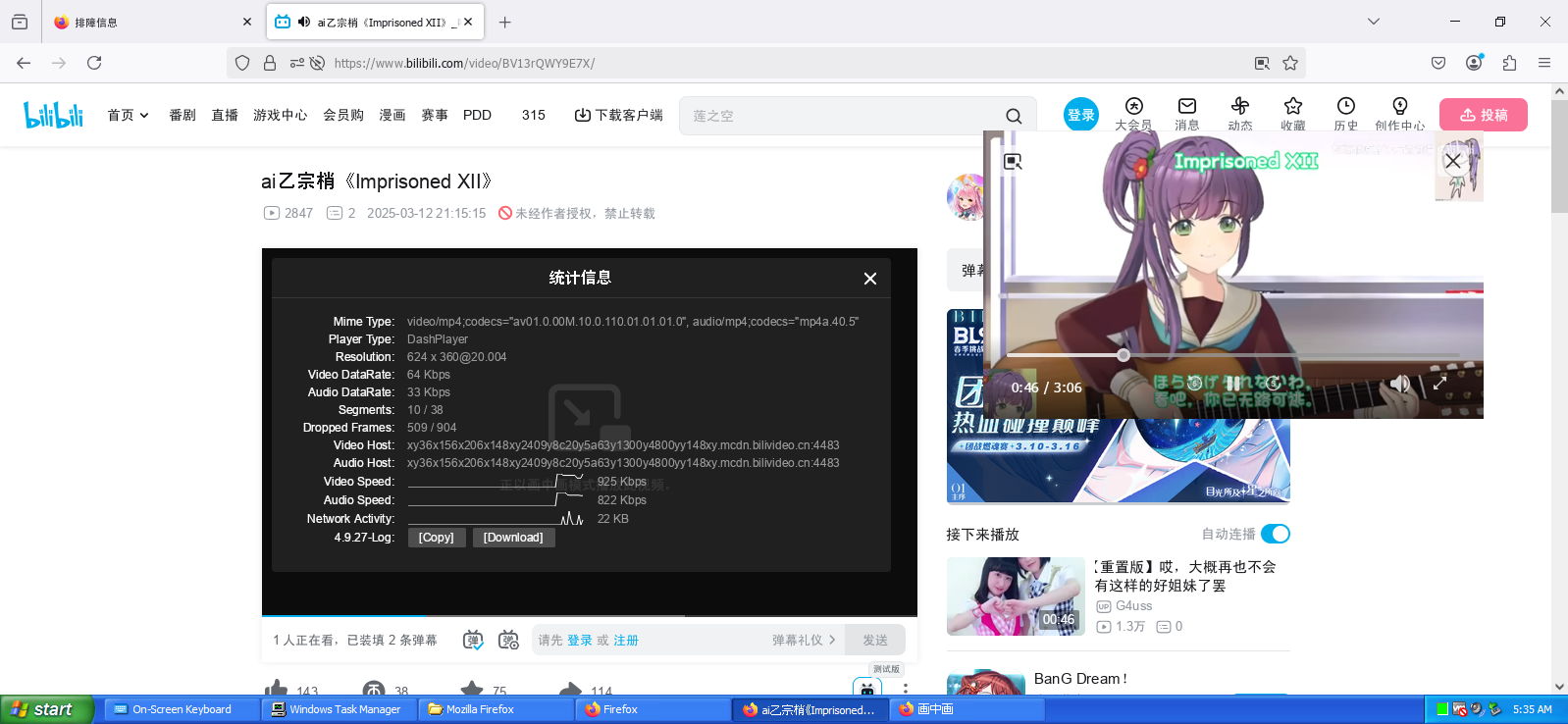The image size is (1568, 724).
Task: Open the list all tabs dropdown
Action: tap(1374, 22)
